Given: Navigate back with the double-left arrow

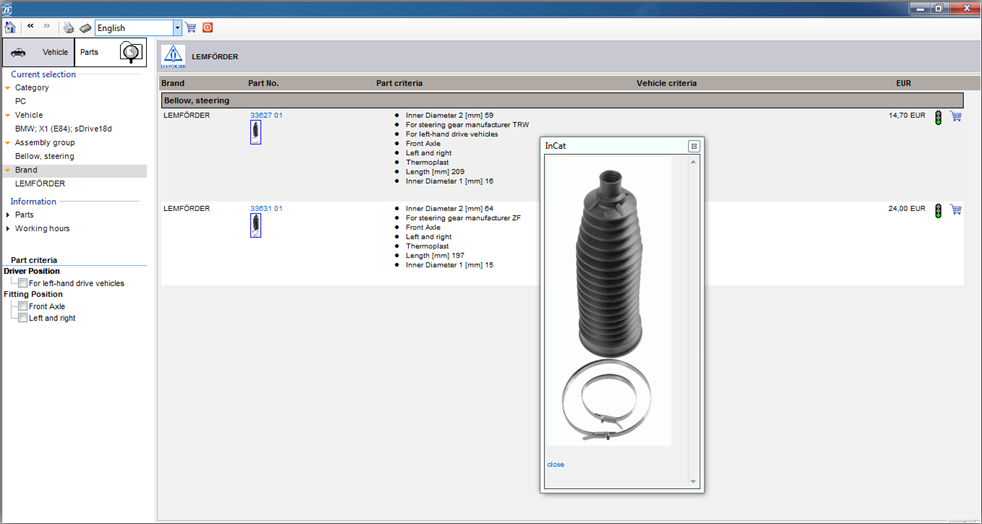Looking at the screenshot, I should coord(31,26).
